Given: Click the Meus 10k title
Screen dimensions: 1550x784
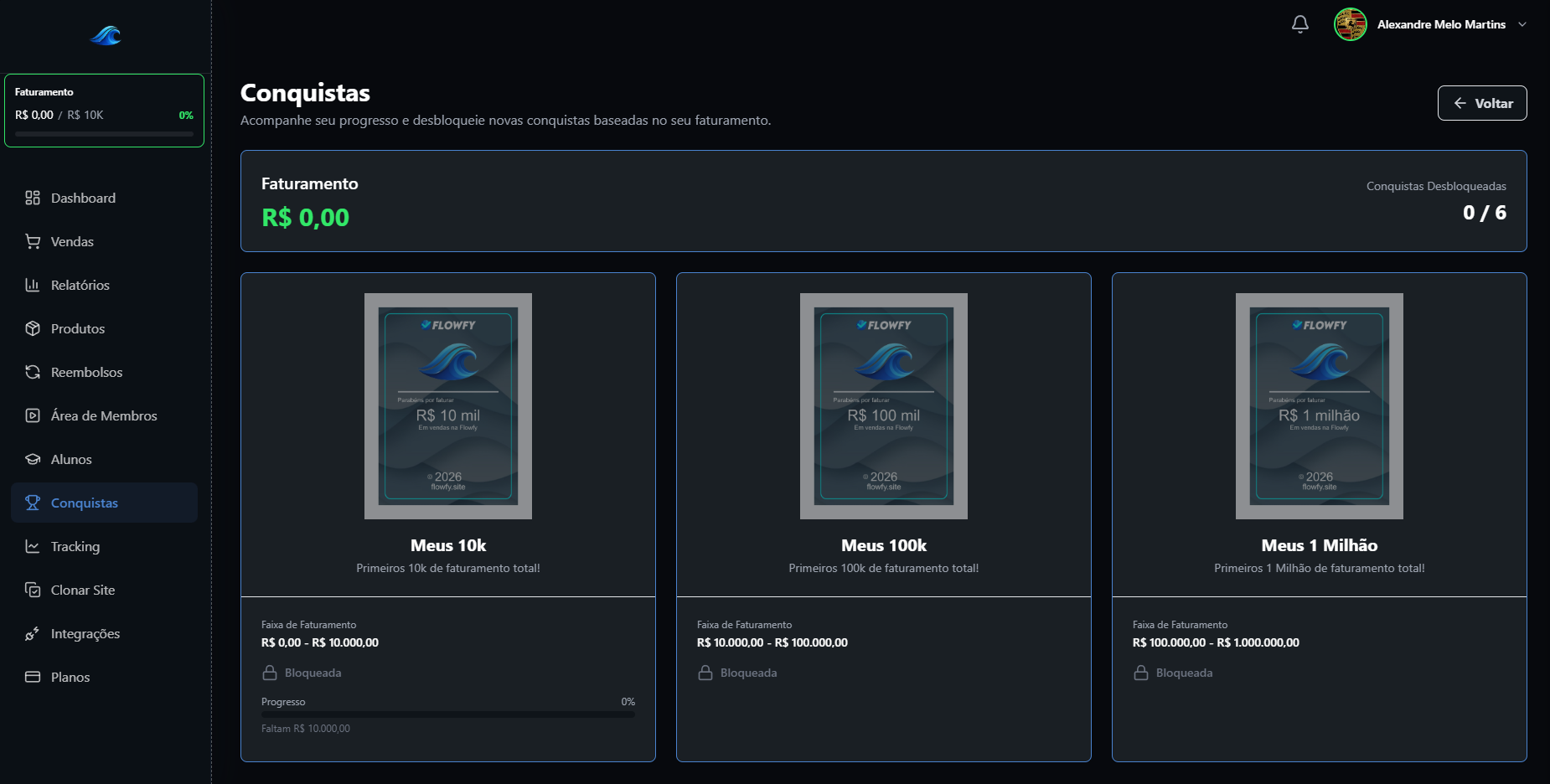Looking at the screenshot, I should 448,545.
